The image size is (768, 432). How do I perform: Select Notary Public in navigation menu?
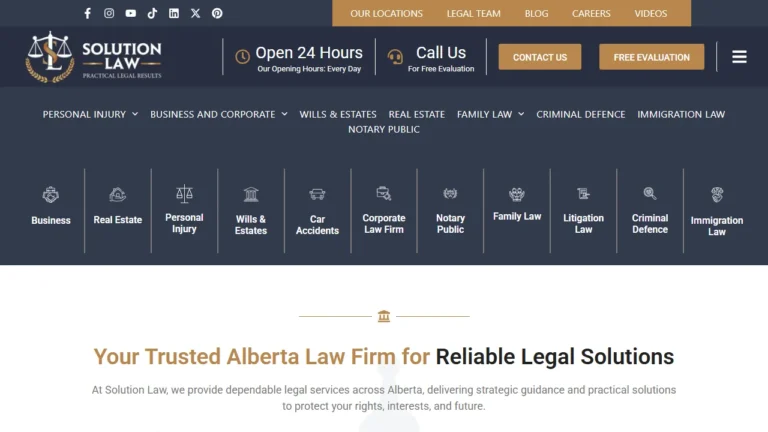tap(384, 129)
